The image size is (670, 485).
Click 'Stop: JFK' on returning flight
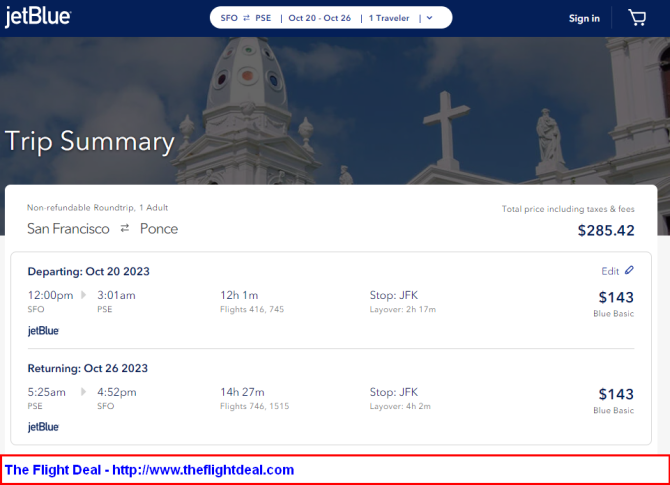click(394, 392)
